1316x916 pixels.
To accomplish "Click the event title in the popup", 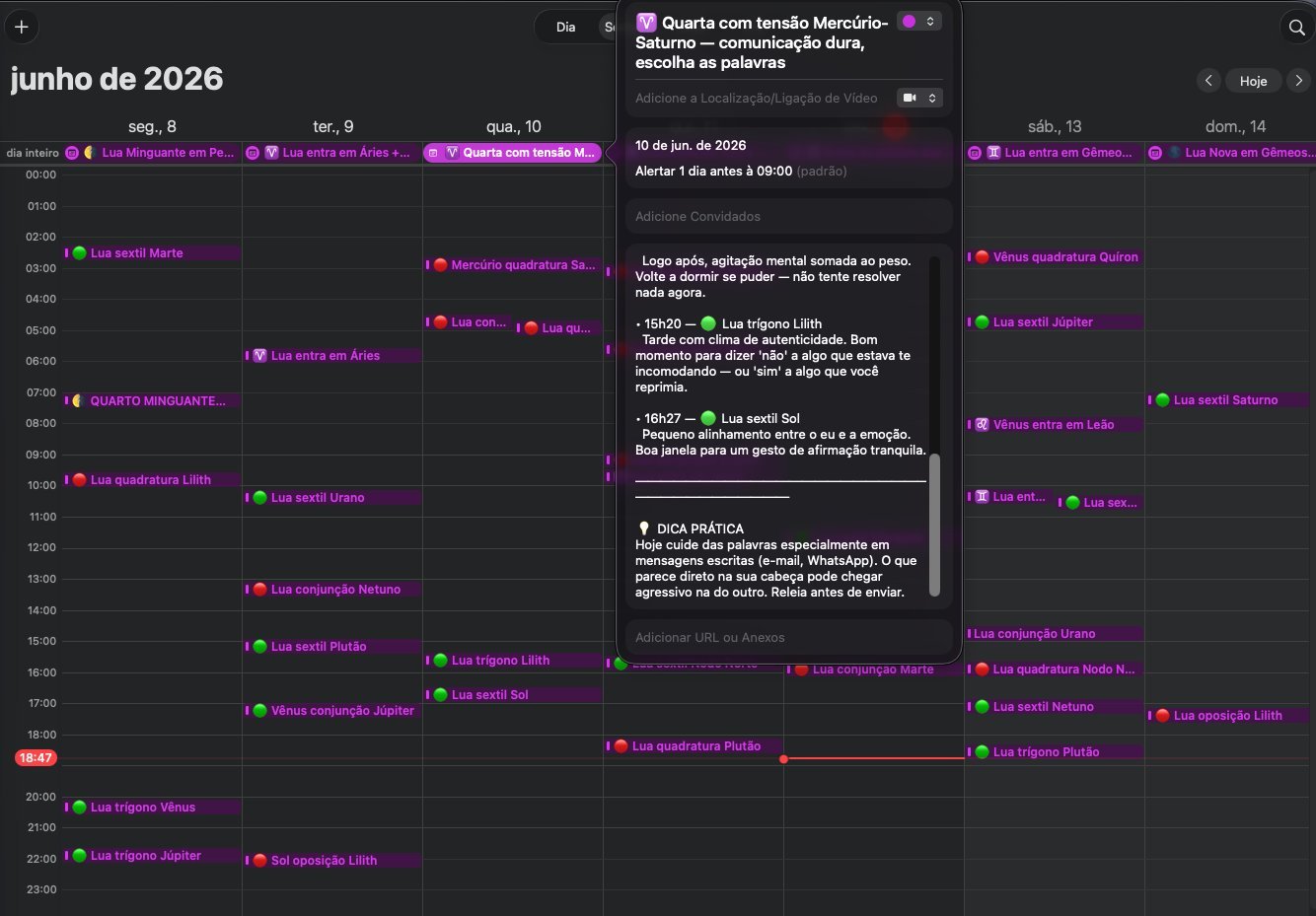I will (762, 42).
